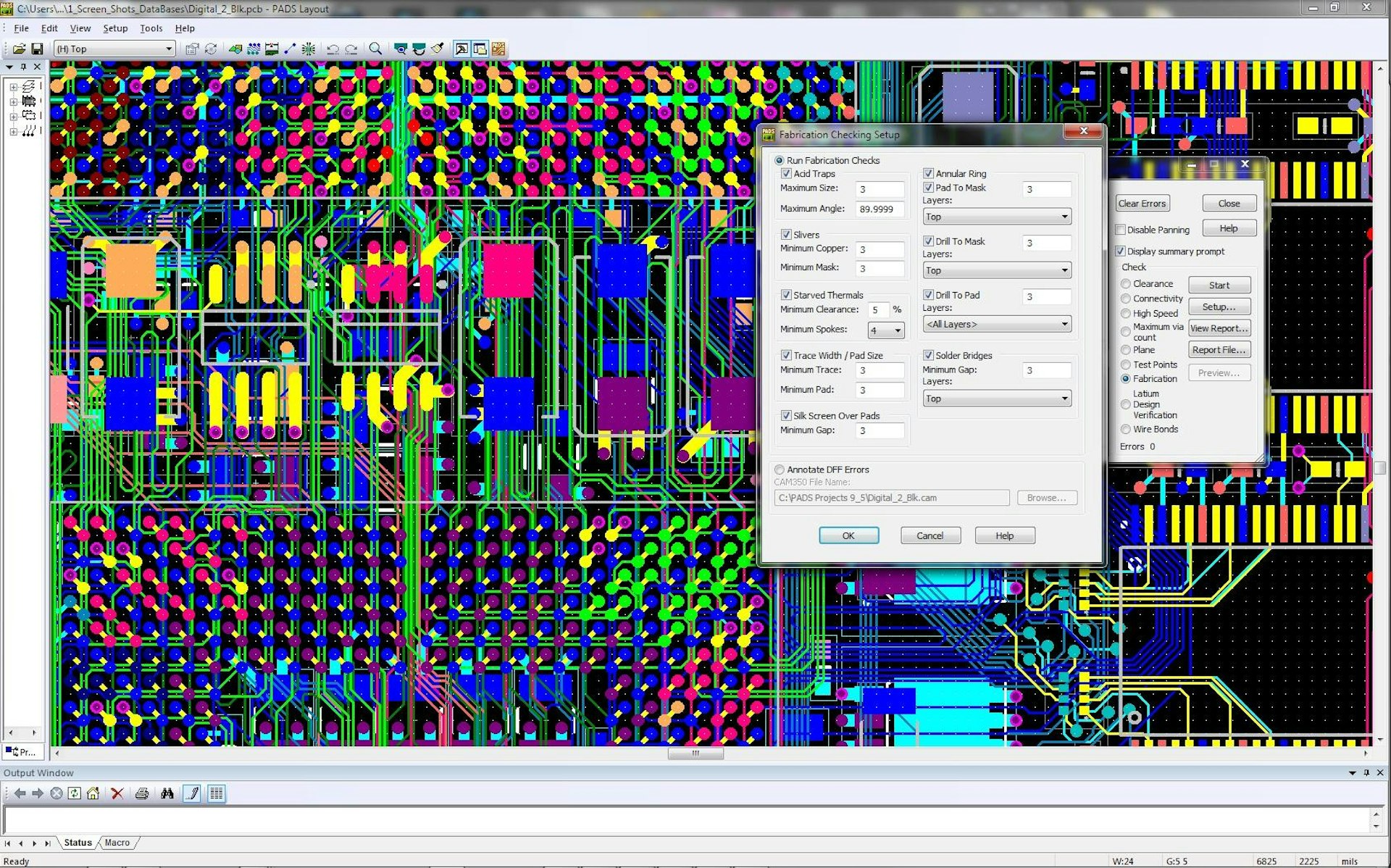This screenshot has height=868, width=1391.
Task: Uncheck the Acid Traps checkbox
Action: pyautogui.click(x=786, y=174)
